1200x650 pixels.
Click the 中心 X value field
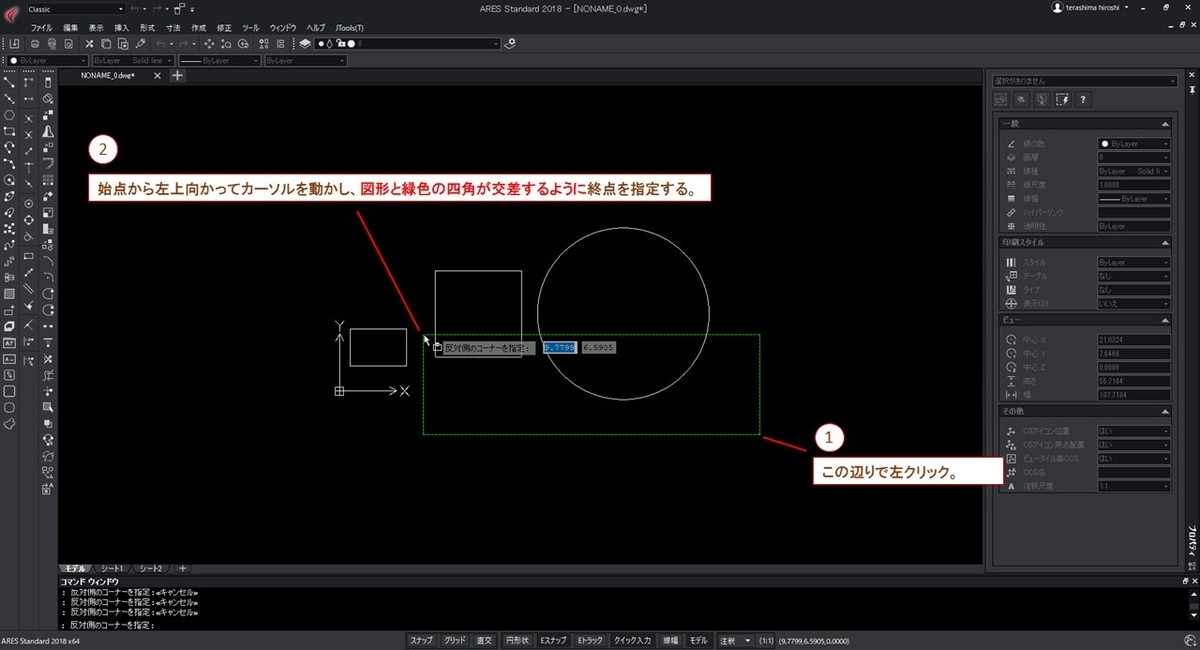tap(1134, 339)
